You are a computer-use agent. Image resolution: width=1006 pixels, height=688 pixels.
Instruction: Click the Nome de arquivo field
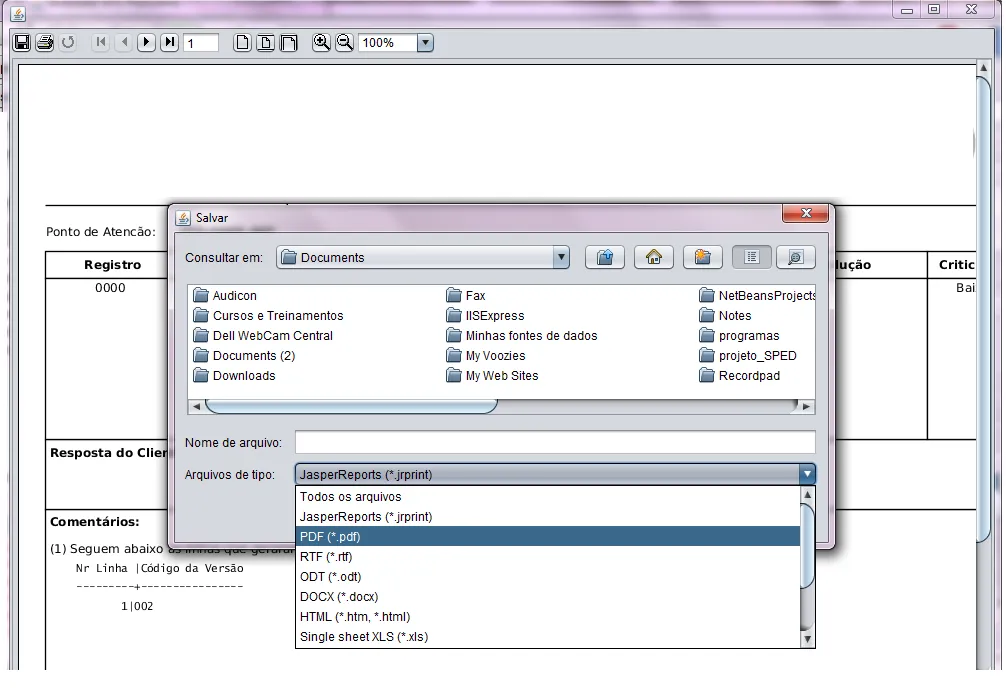[x=555, y=442]
